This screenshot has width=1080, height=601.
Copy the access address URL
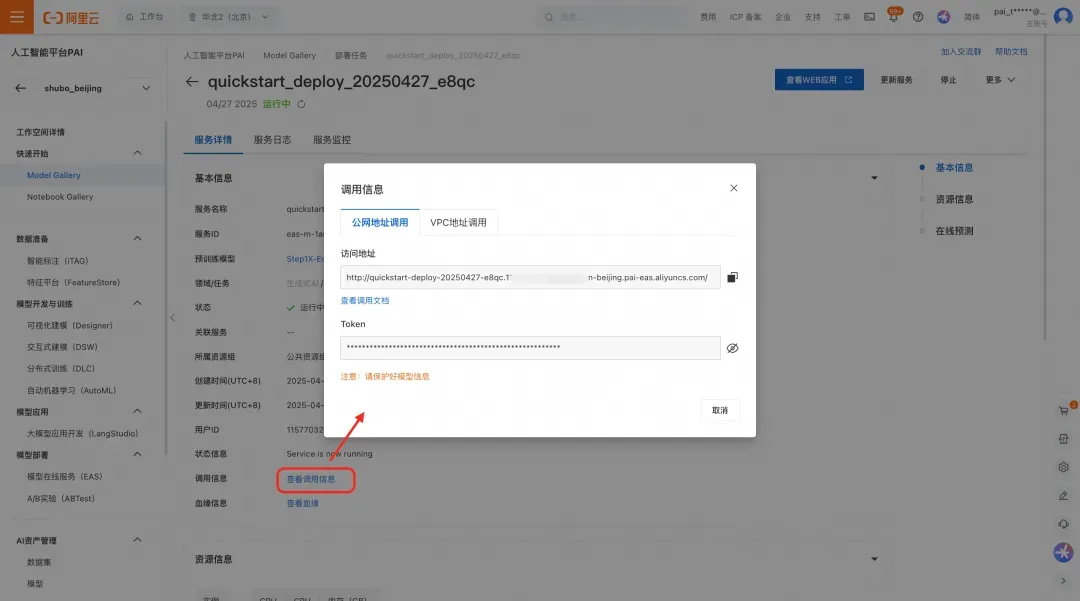[x=732, y=277]
